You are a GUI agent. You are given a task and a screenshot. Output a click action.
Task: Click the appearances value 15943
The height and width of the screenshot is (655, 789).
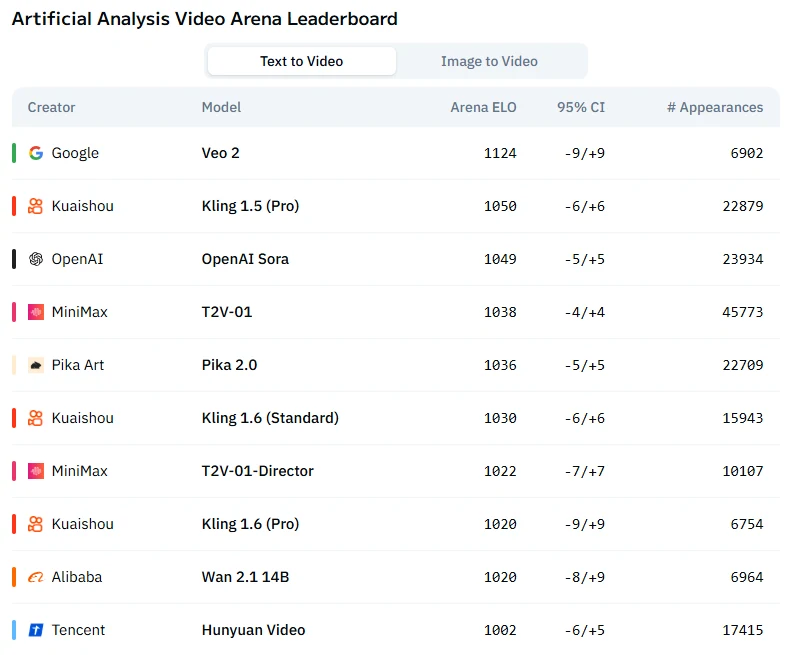[x=743, y=418]
